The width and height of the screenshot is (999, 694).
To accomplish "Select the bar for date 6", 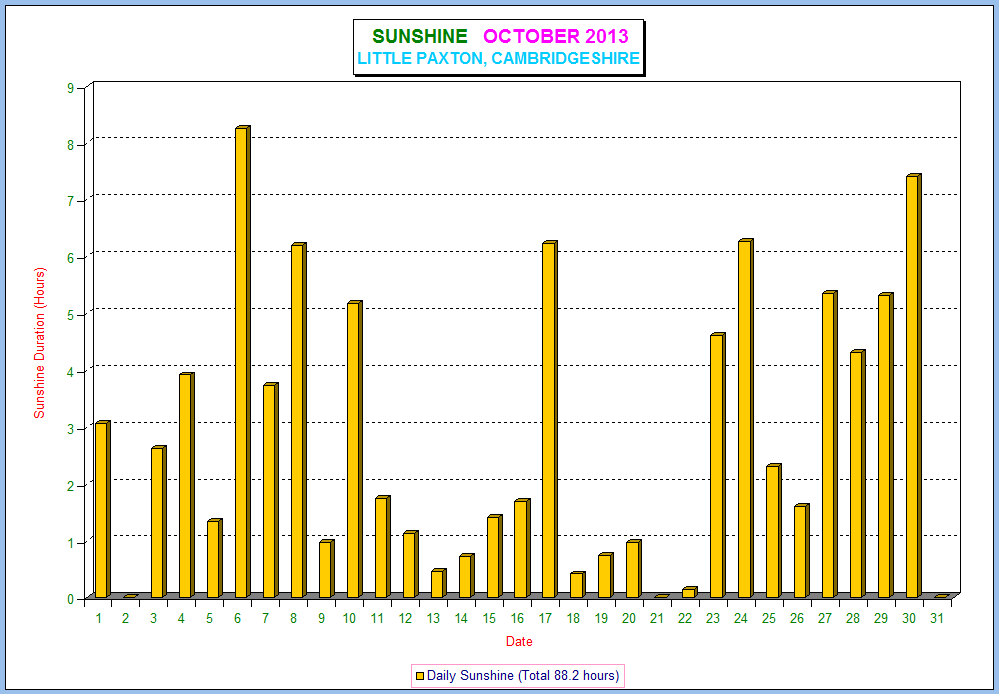I will (243, 362).
